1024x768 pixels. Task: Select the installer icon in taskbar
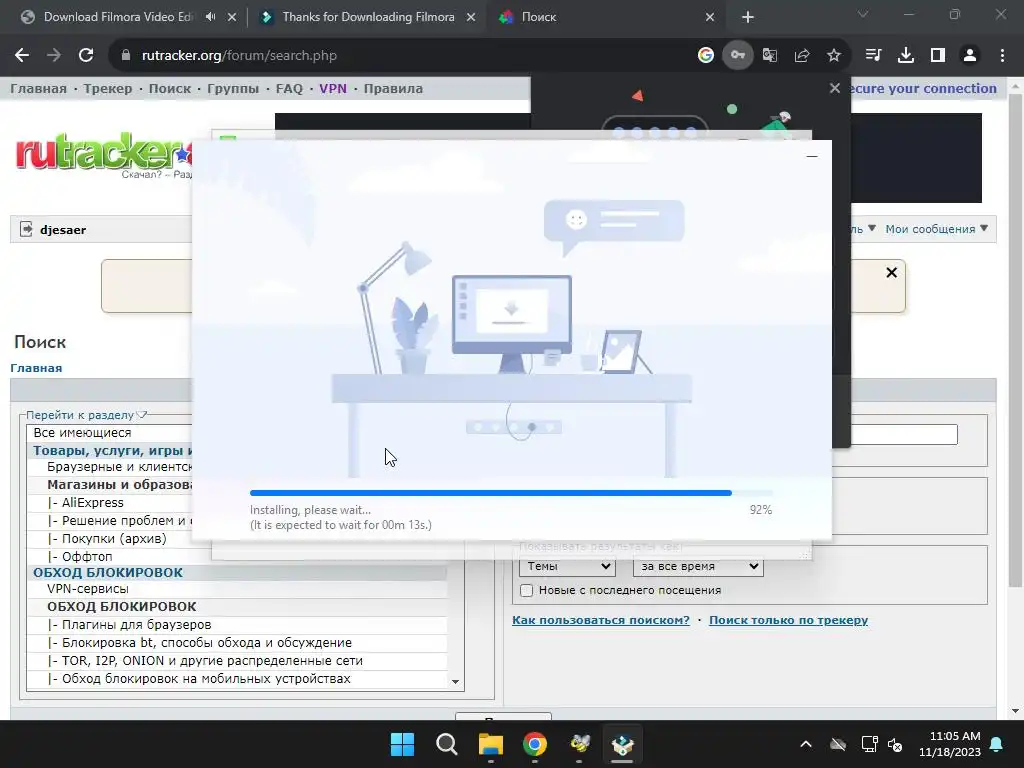click(x=622, y=744)
